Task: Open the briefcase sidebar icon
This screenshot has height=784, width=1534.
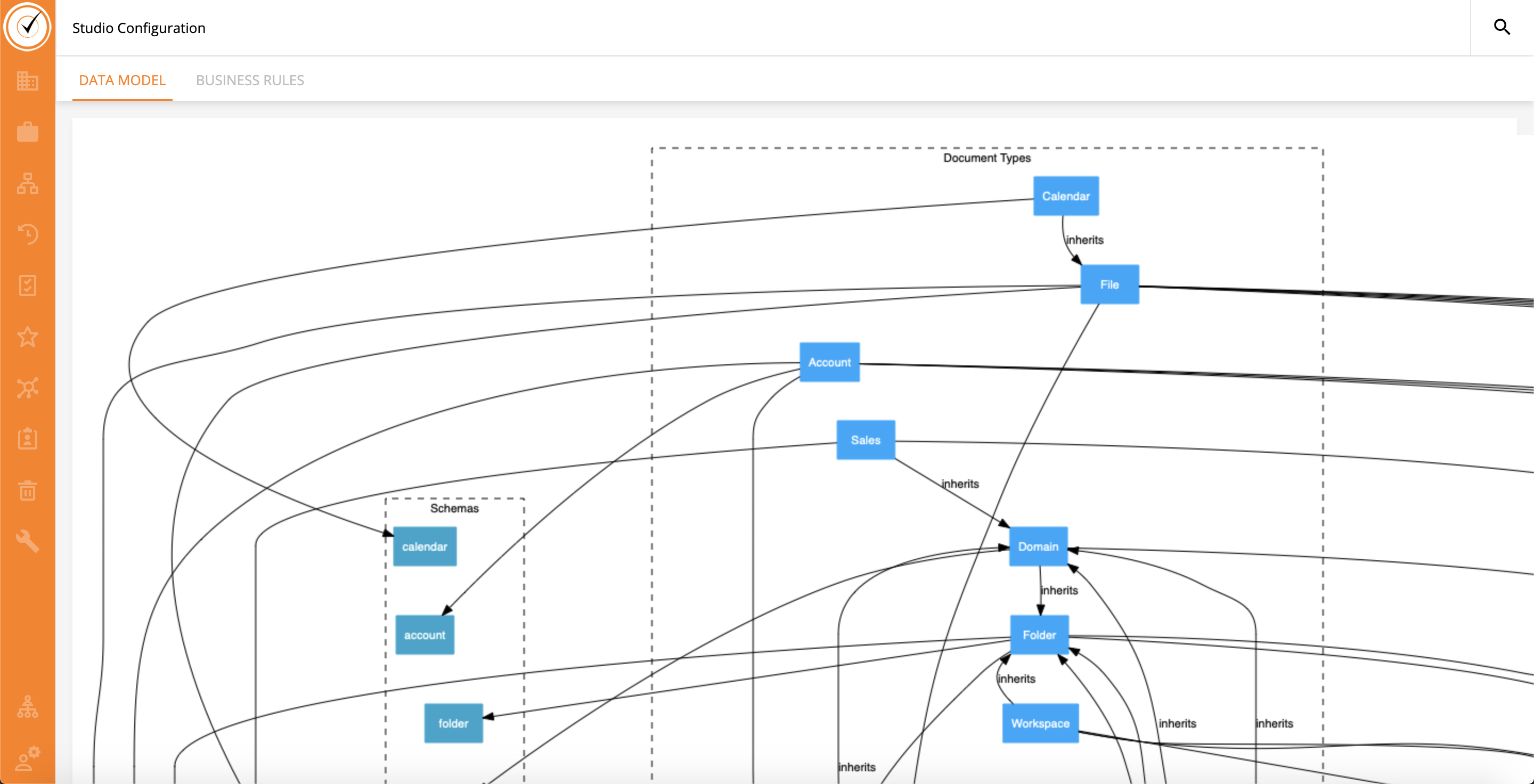Action: 27,132
